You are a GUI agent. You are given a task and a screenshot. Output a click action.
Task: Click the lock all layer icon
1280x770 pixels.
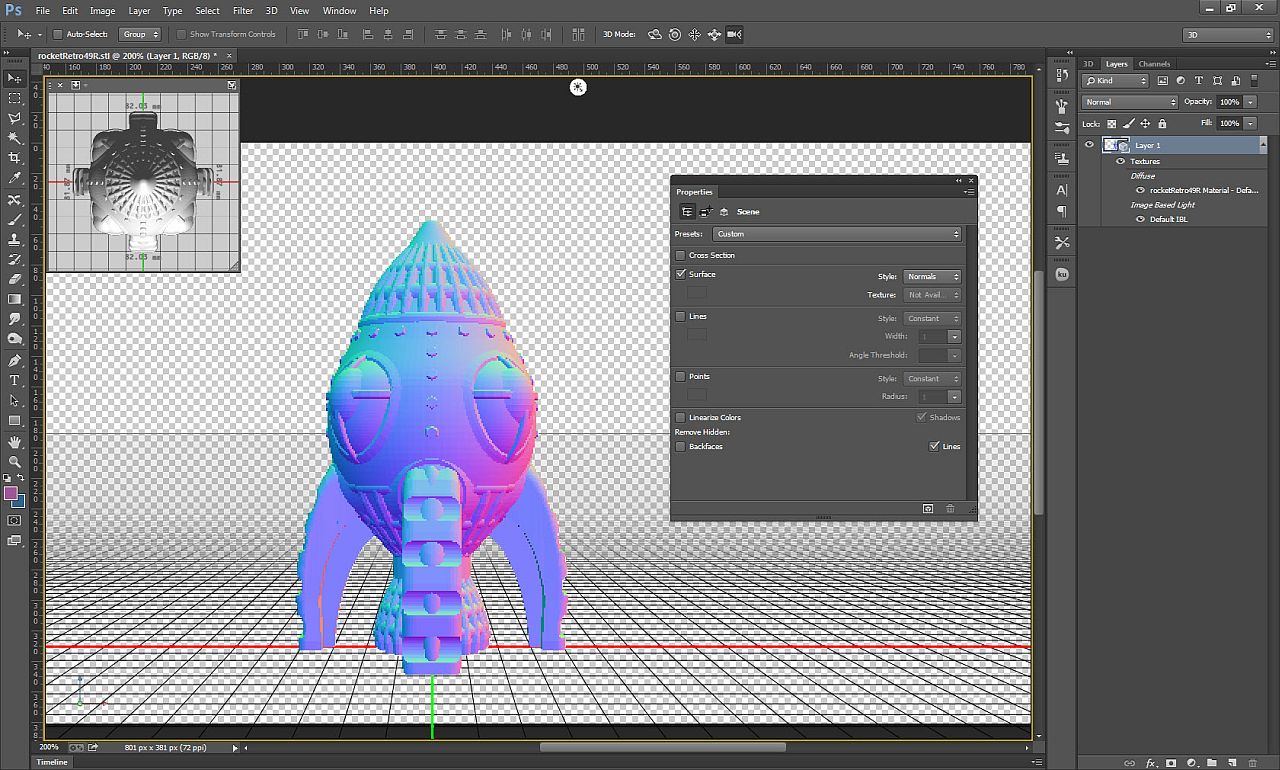[1162, 124]
